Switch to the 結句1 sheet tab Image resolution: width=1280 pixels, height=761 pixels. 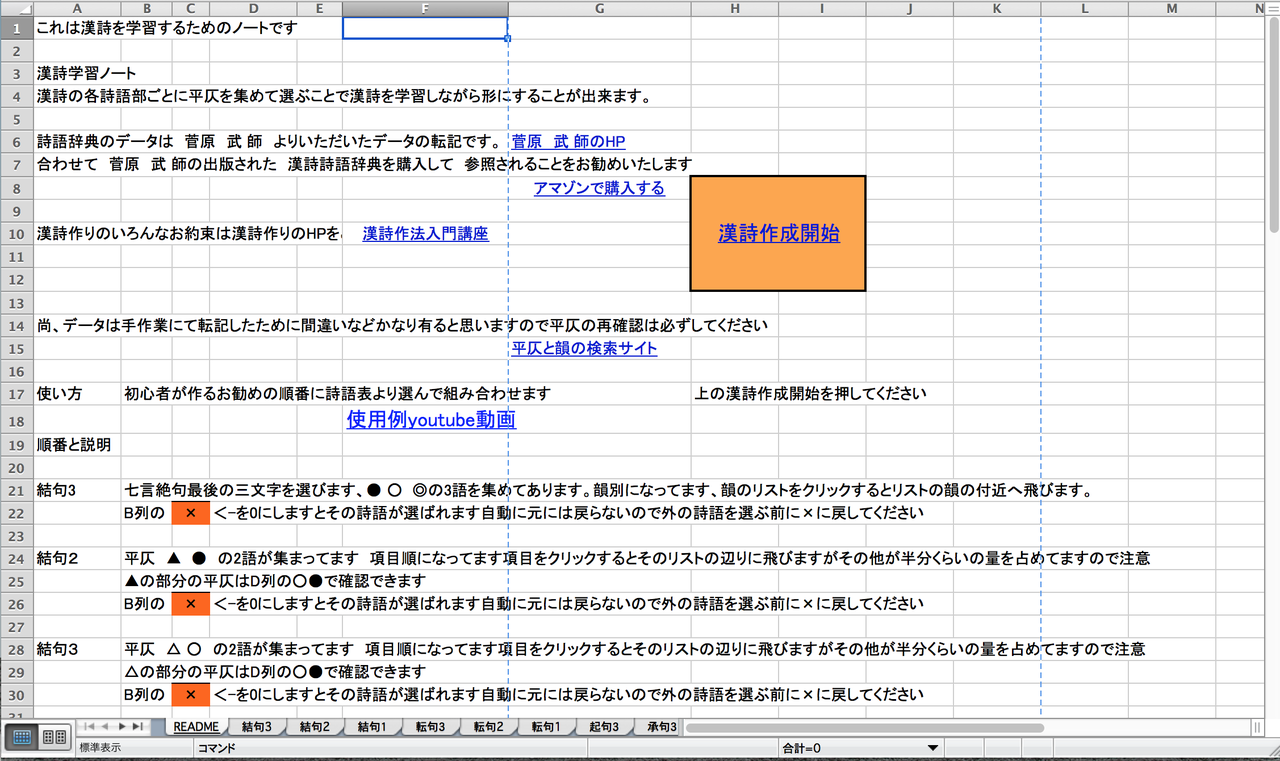(x=373, y=727)
